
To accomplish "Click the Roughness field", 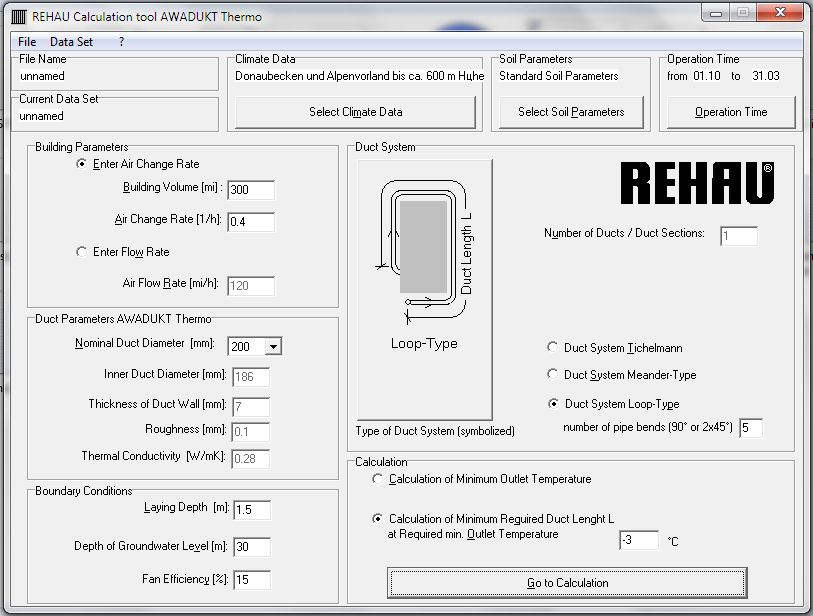I will pos(251,431).
